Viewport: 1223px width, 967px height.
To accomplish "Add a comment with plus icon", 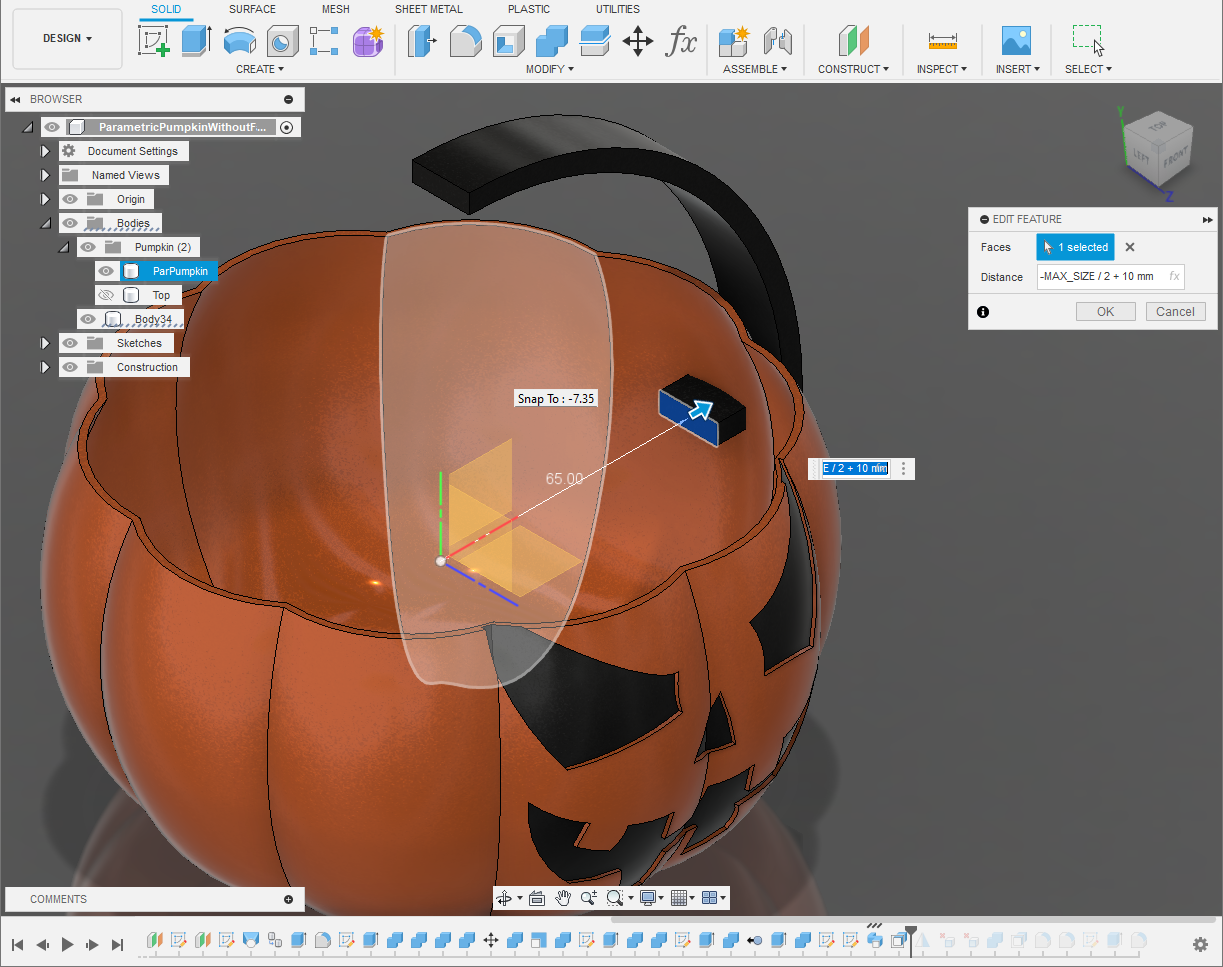I will pos(289,899).
